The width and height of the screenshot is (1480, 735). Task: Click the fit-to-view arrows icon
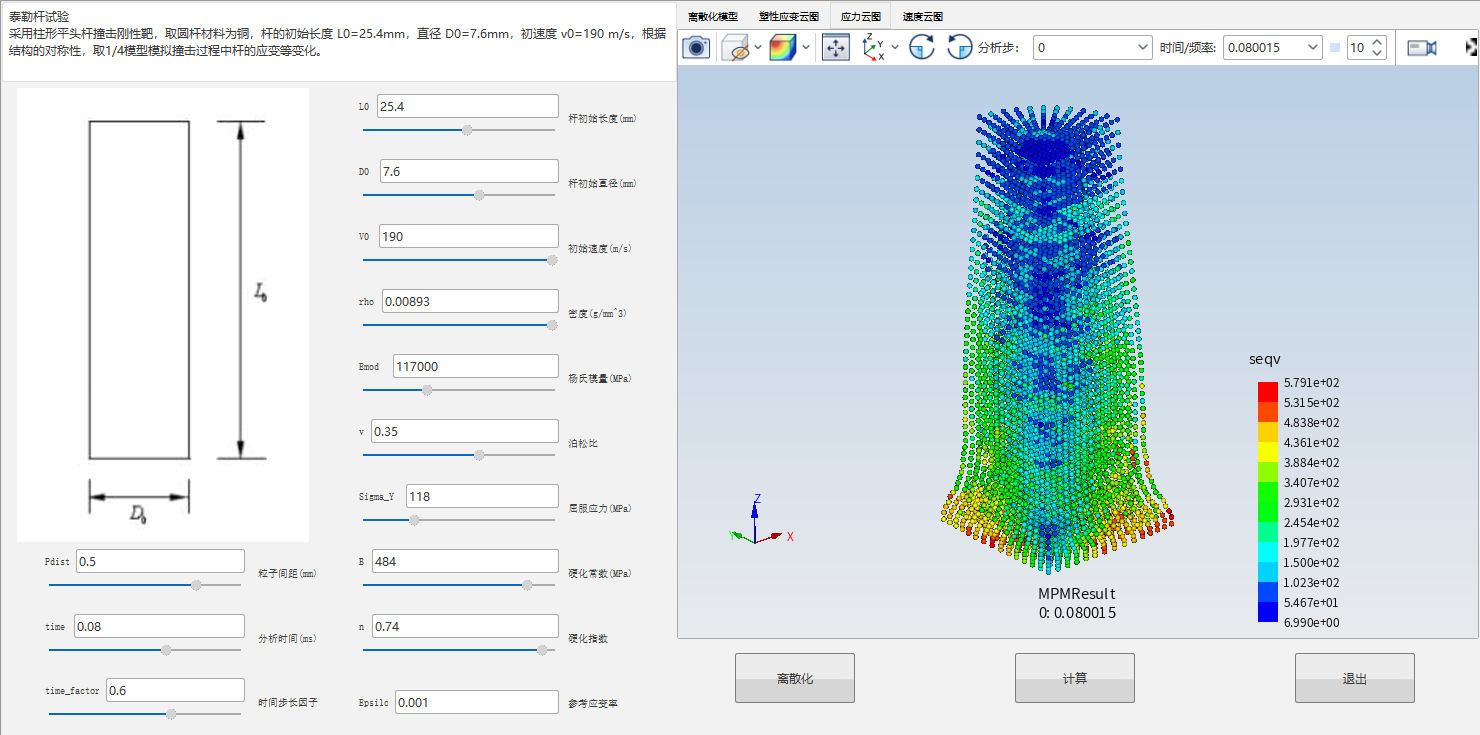coord(836,47)
